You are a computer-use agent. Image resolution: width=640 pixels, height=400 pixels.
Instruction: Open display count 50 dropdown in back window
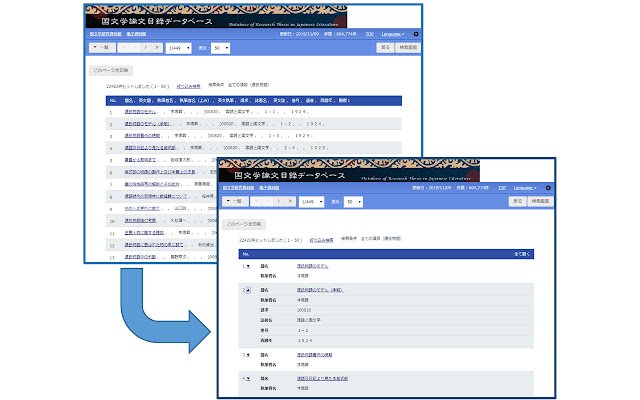[220, 48]
